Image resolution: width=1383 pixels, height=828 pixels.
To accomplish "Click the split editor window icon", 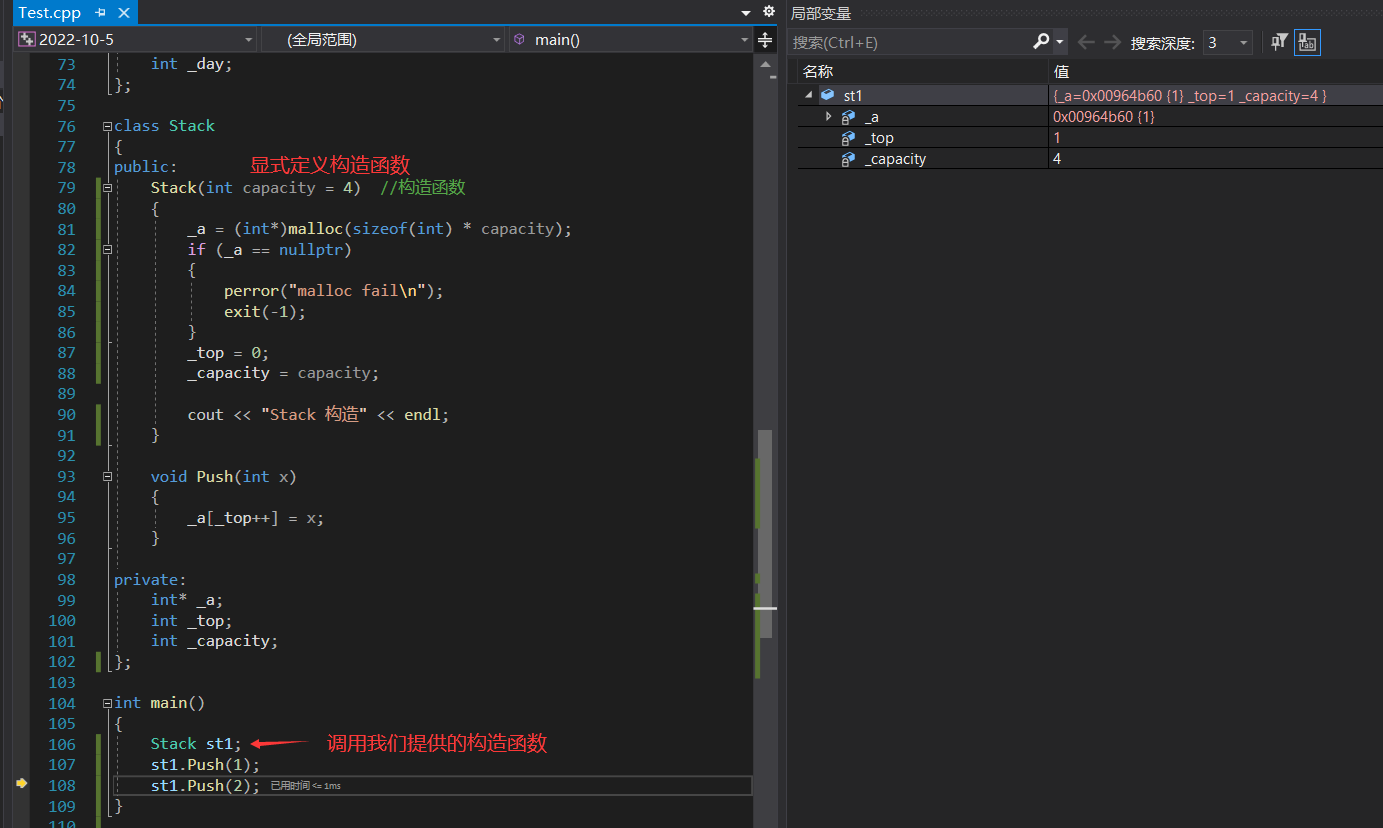I will click(766, 40).
